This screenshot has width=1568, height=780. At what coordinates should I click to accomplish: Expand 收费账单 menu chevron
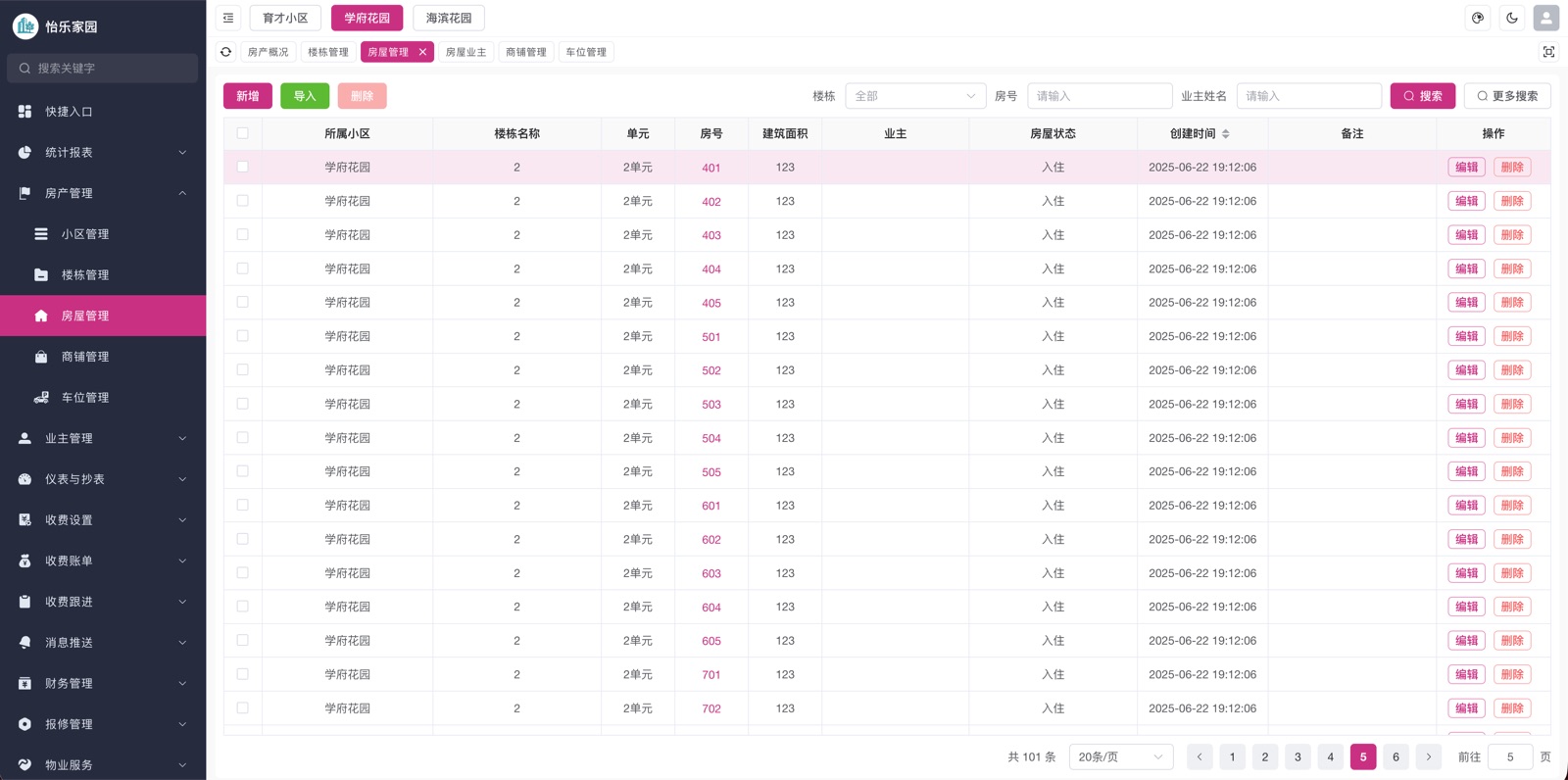pos(182,561)
